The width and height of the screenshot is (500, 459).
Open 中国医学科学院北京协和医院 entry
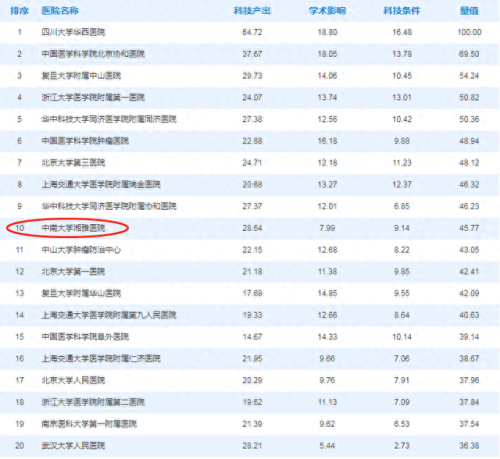[x=93, y=54]
